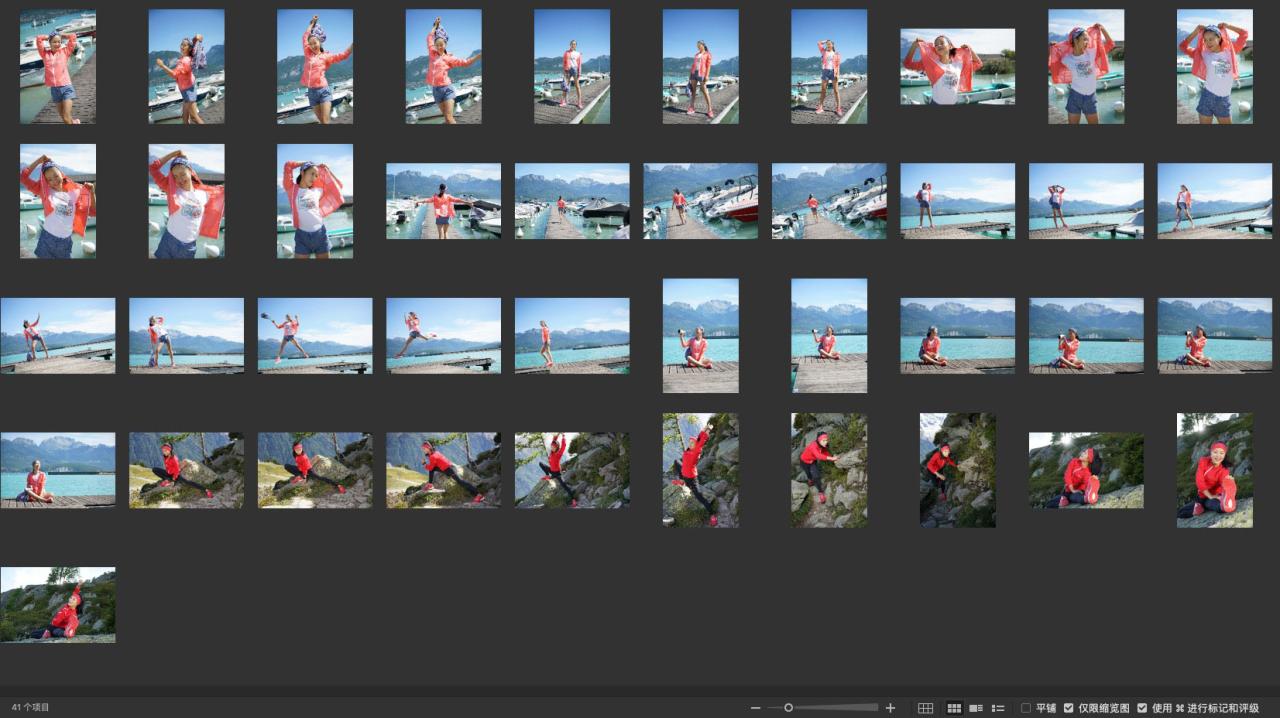Screen dimensions: 1280x718
Task: Choose the last thumbnail in the top row
Action: click(x=1214, y=67)
